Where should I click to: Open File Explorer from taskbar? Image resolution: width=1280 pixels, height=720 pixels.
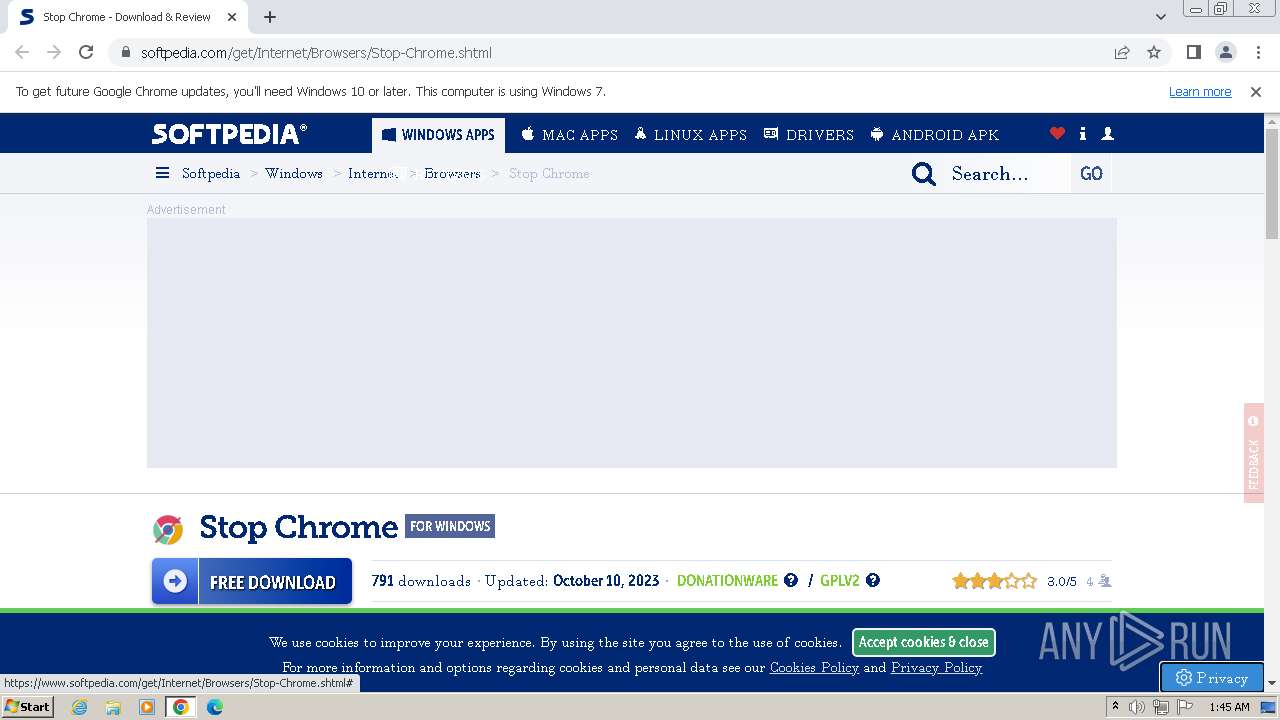[x=113, y=707]
